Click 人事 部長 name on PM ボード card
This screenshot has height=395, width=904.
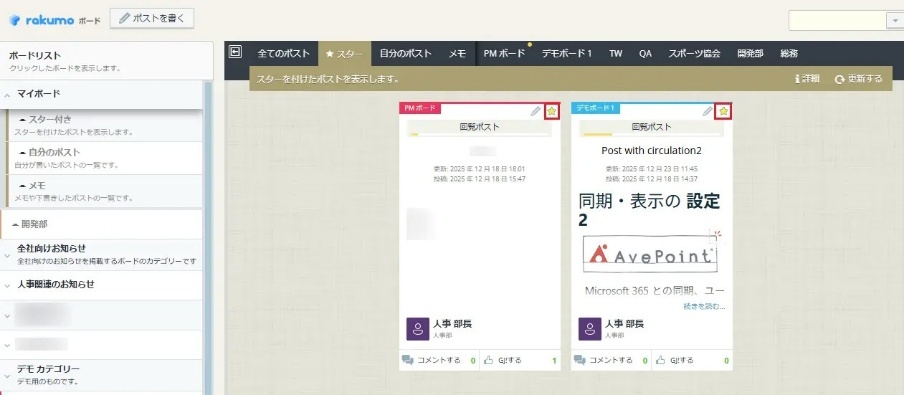pyautogui.click(x=453, y=324)
